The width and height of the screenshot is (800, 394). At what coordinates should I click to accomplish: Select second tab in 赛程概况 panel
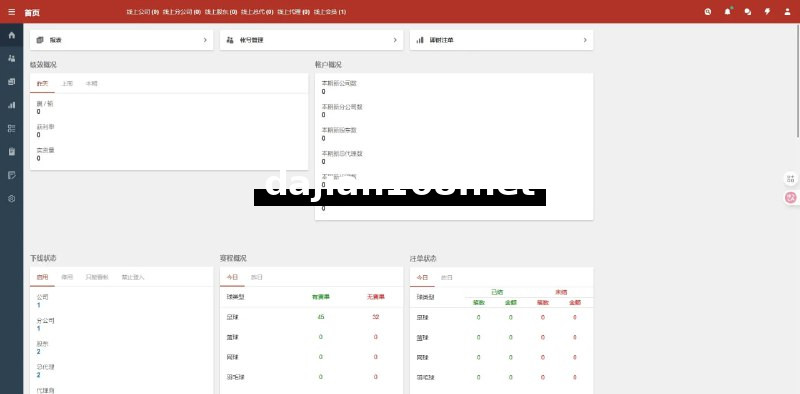257,277
